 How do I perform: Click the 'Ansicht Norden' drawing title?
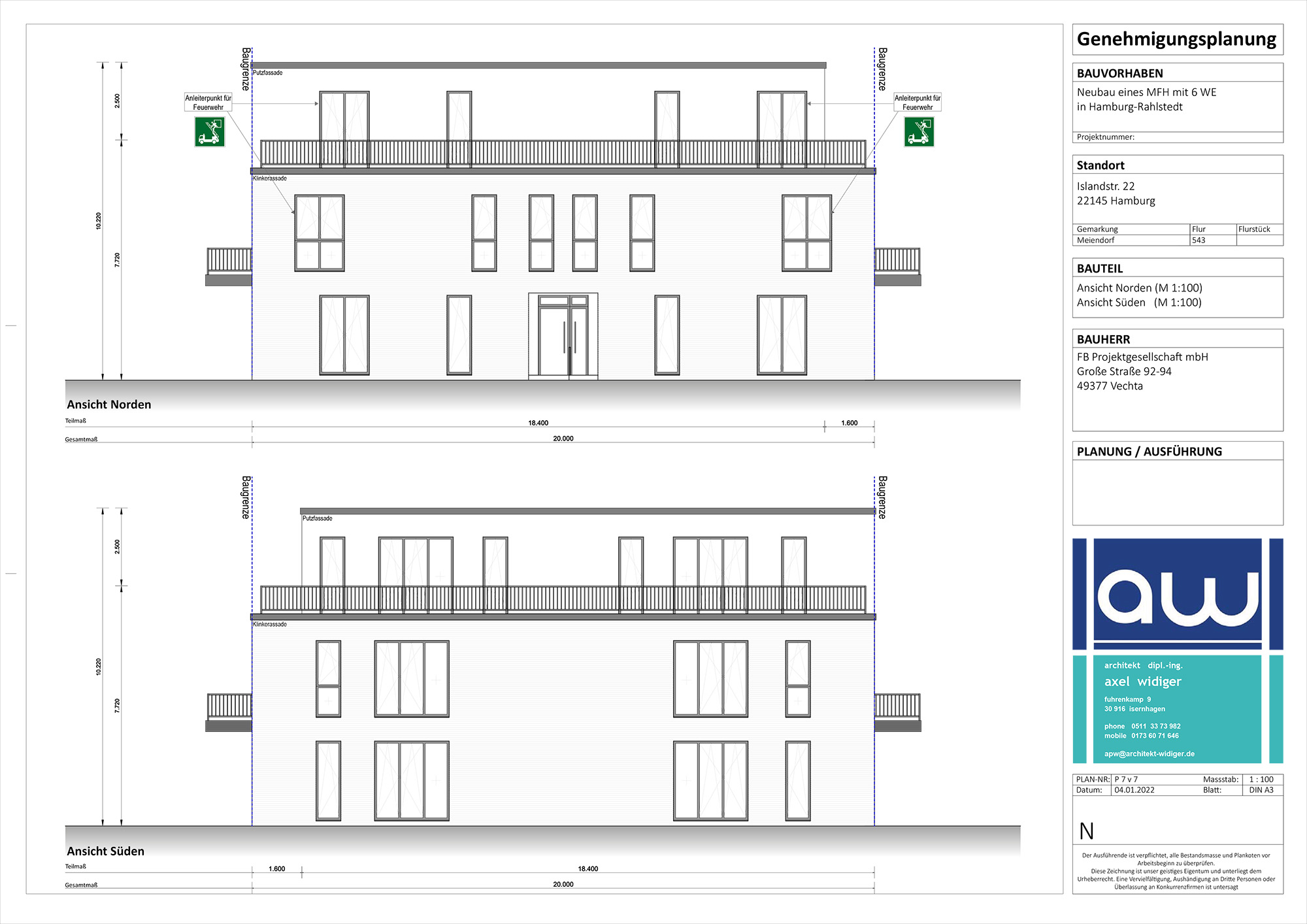click(x=109, y=404)
